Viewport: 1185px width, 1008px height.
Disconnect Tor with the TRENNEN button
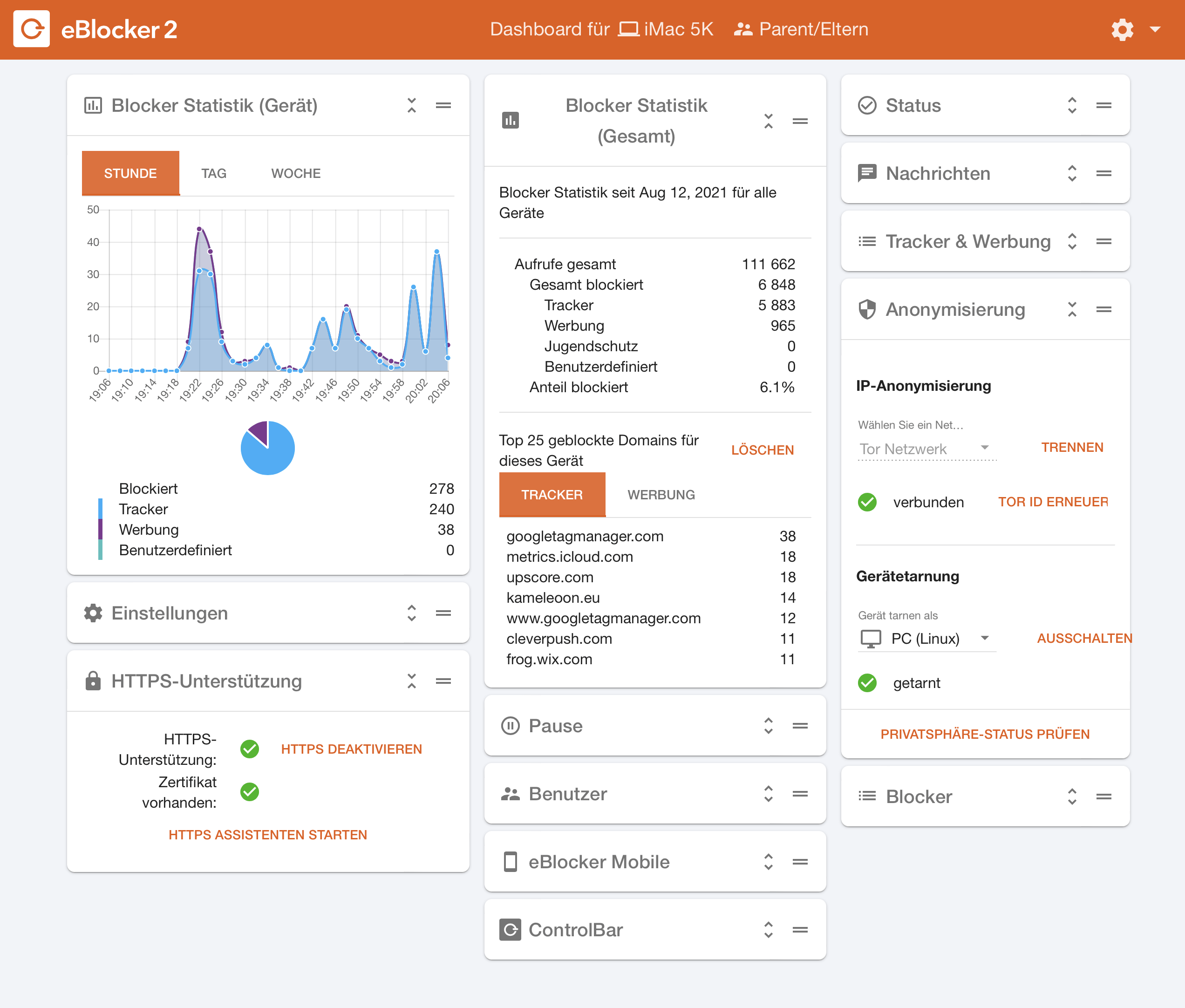(1072, 448)
